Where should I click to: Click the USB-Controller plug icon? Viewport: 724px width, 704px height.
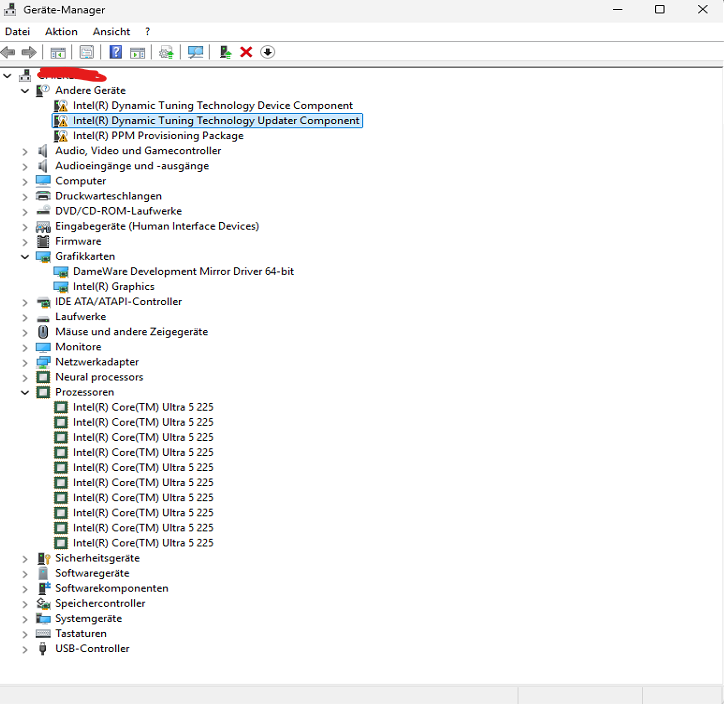pos(43,649)
